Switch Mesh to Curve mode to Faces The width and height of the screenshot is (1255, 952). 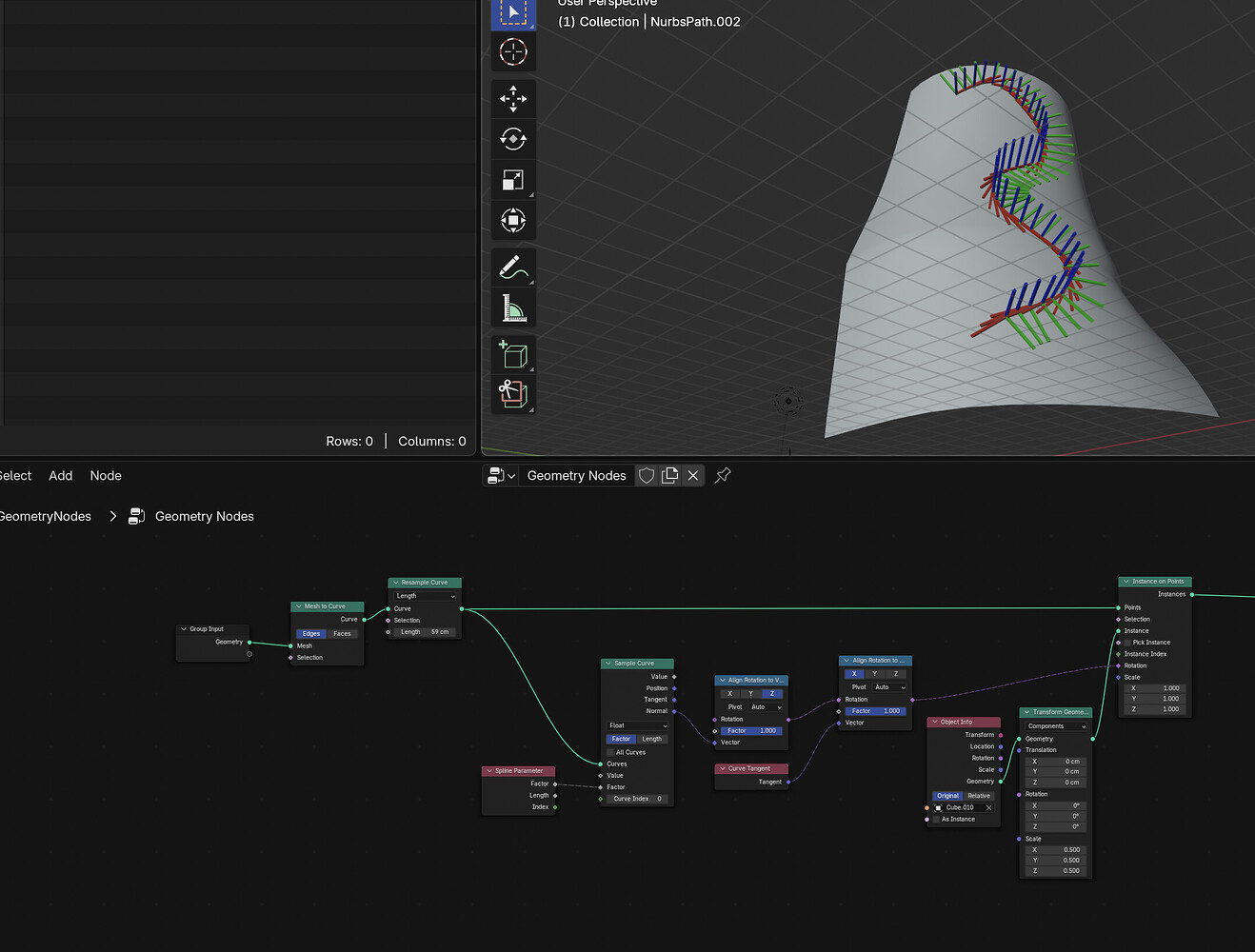coord(342,633)
